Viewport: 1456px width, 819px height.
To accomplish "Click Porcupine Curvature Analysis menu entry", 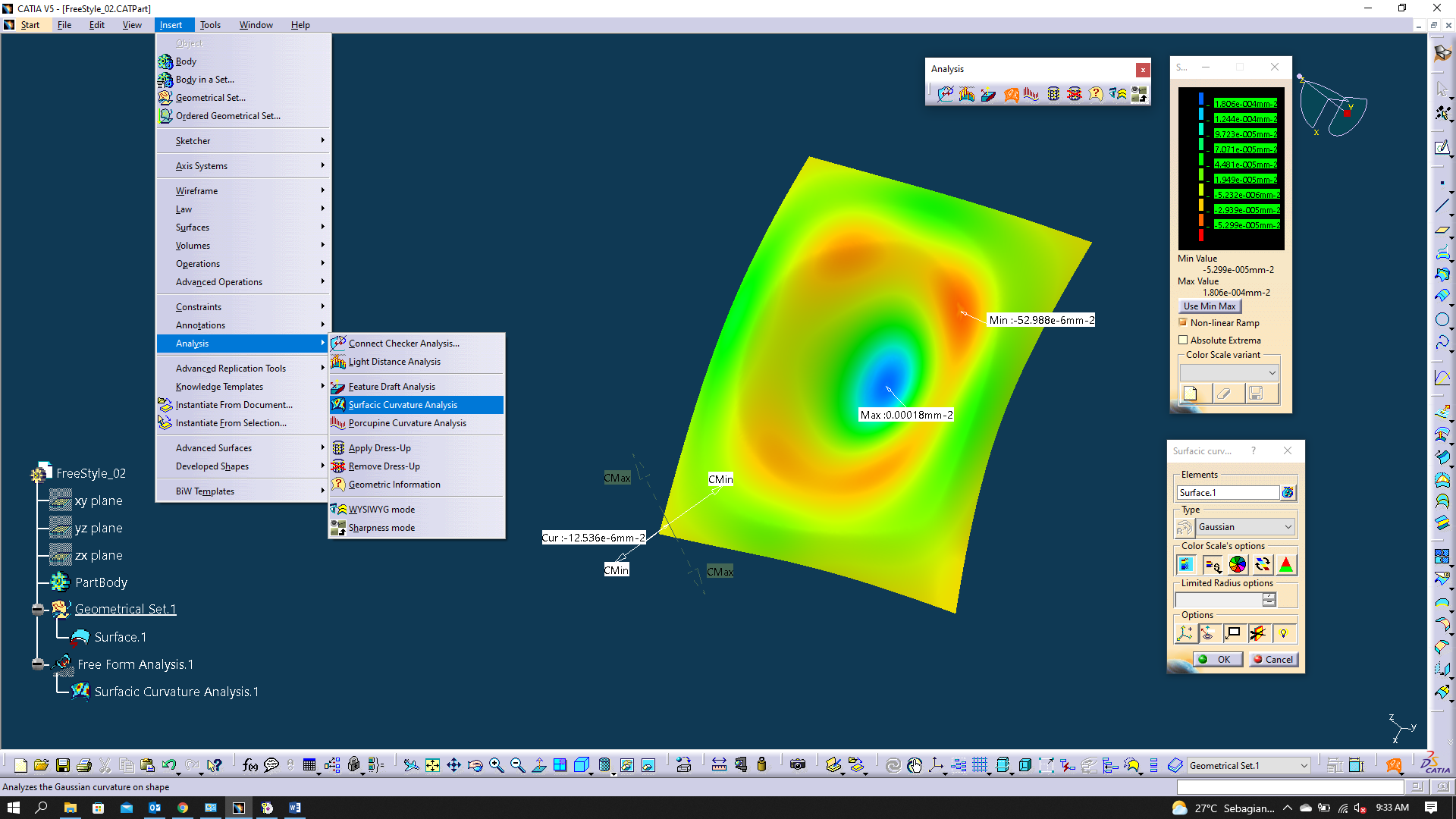I will pos(407,423).
